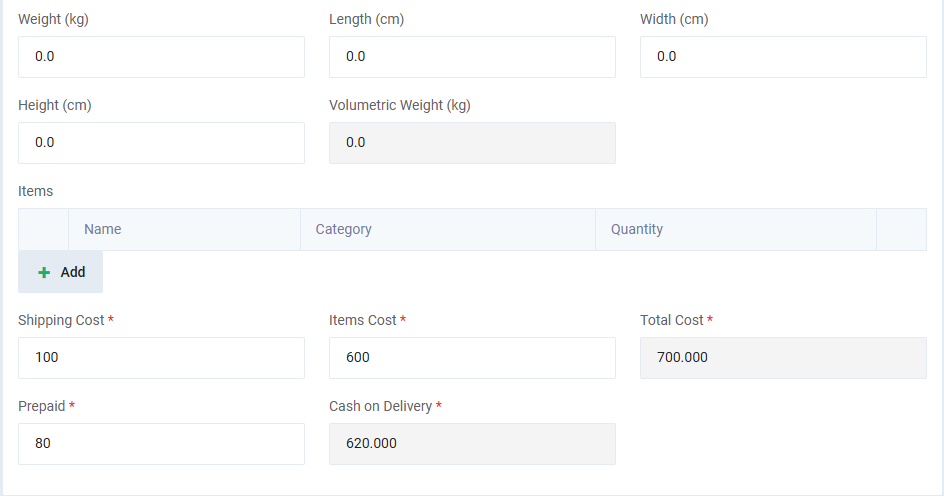Click the Items Cost field showing 600
Viewport: 944px width, 496px height.
click(x=472, y=358)
